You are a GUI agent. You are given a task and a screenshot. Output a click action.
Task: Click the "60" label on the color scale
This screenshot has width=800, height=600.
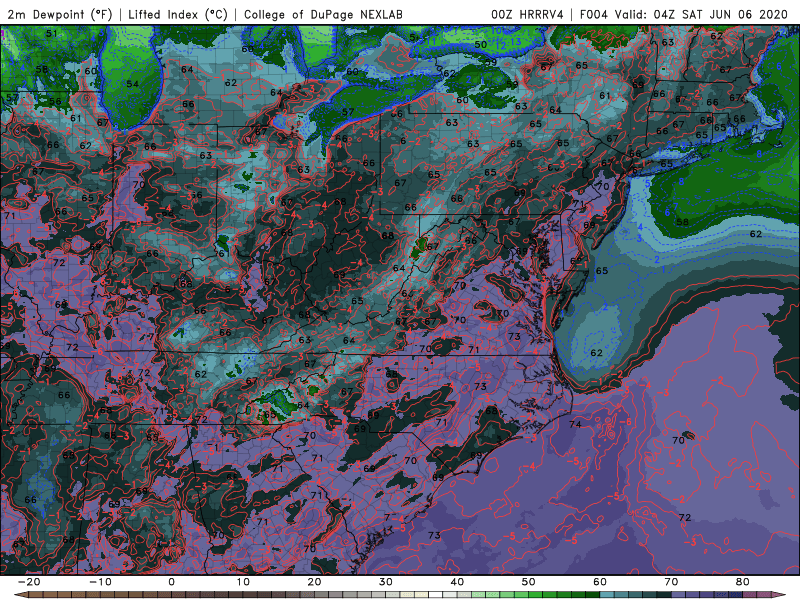tap(600, 582)
